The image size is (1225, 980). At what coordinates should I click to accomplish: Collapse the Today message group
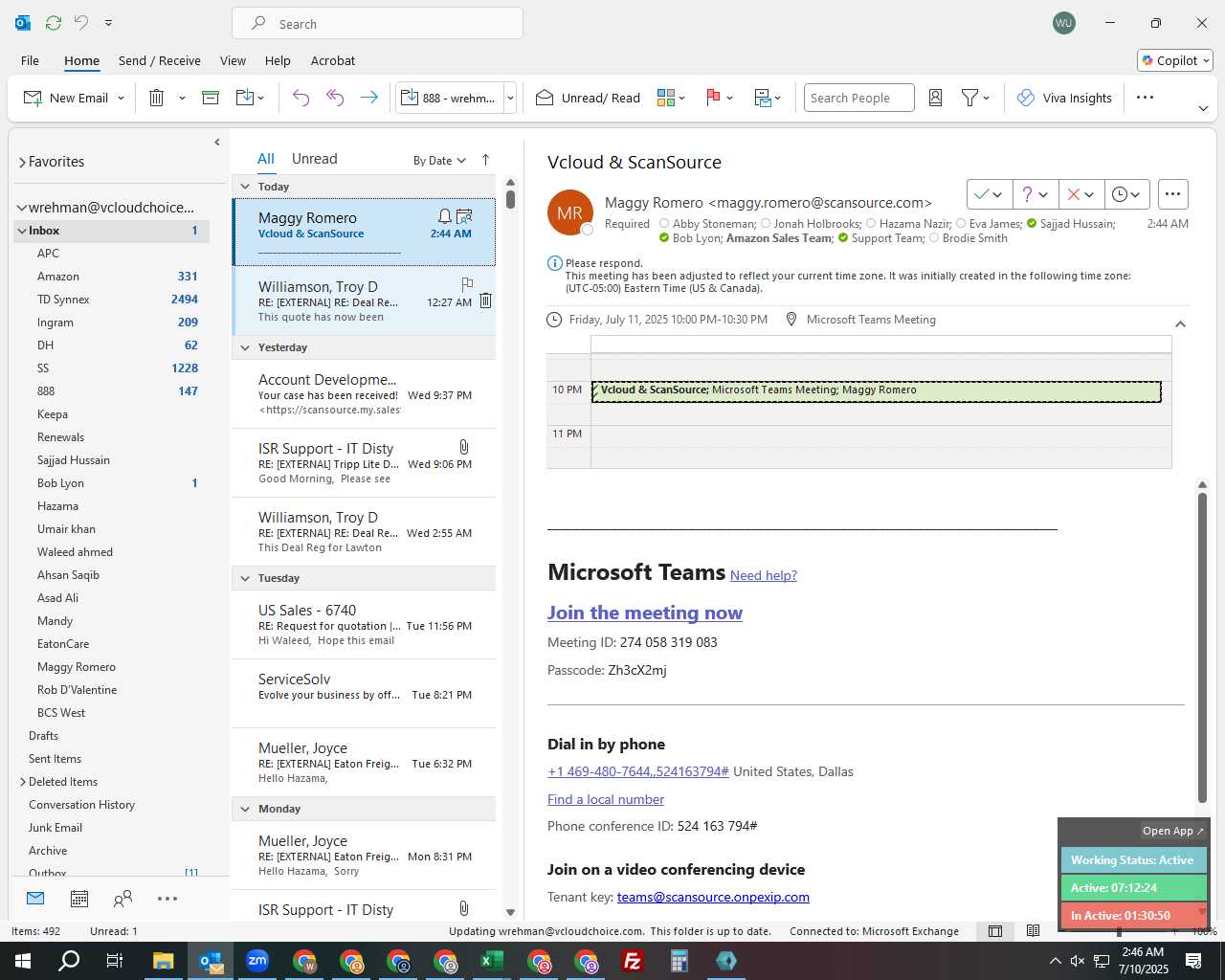tap(245, 187)
